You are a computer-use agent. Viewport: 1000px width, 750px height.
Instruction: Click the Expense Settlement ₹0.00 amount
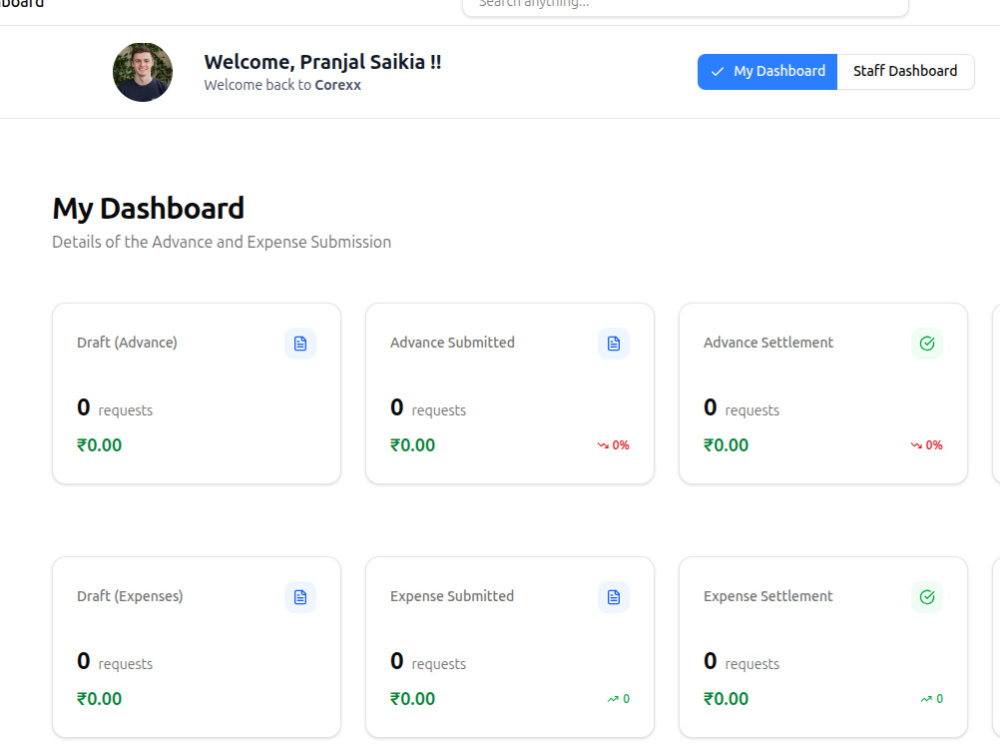coord(726,699)
